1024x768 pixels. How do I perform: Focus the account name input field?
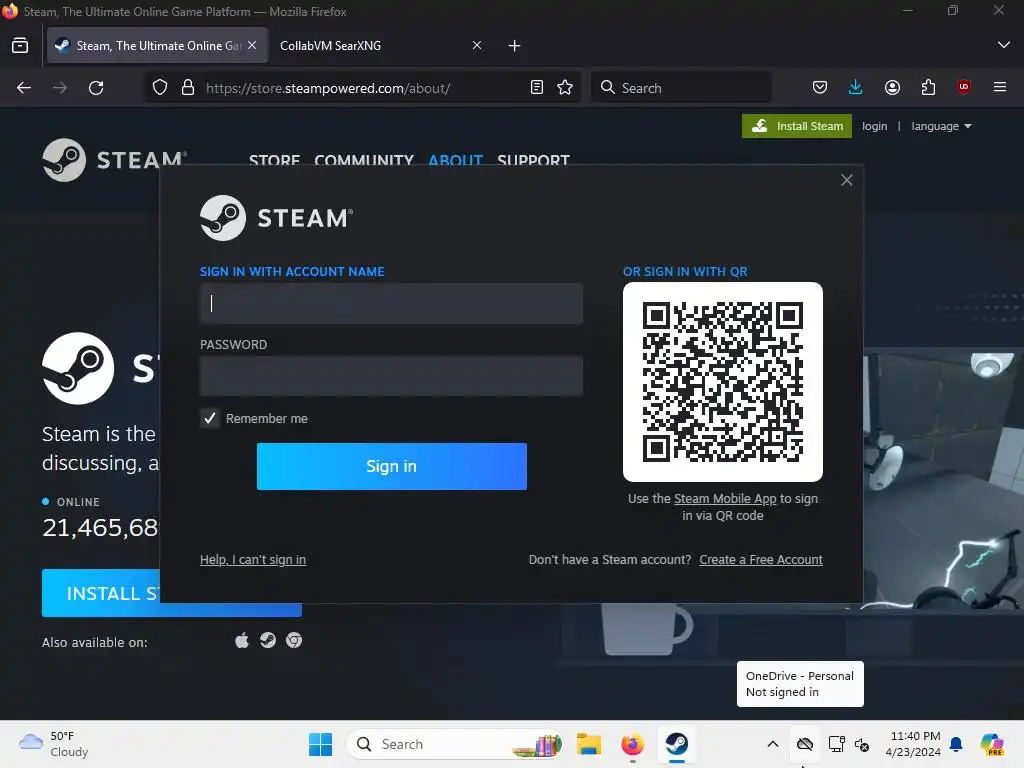click(391, 304)
